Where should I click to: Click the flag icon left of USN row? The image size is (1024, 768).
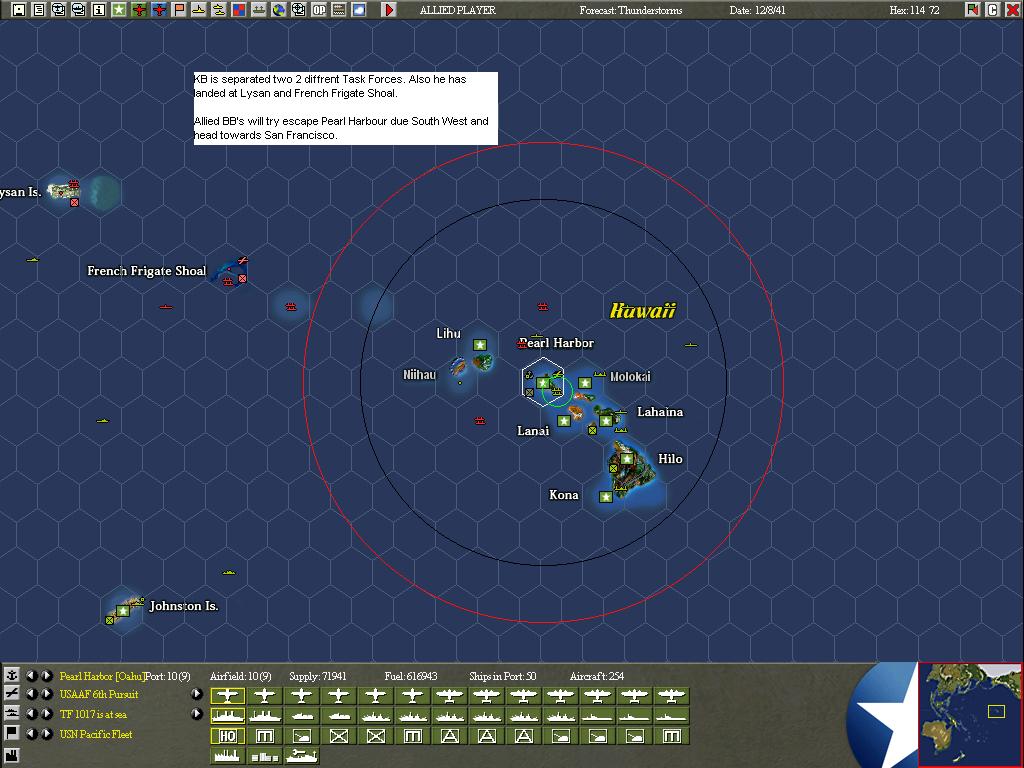(x=11, y=733)
